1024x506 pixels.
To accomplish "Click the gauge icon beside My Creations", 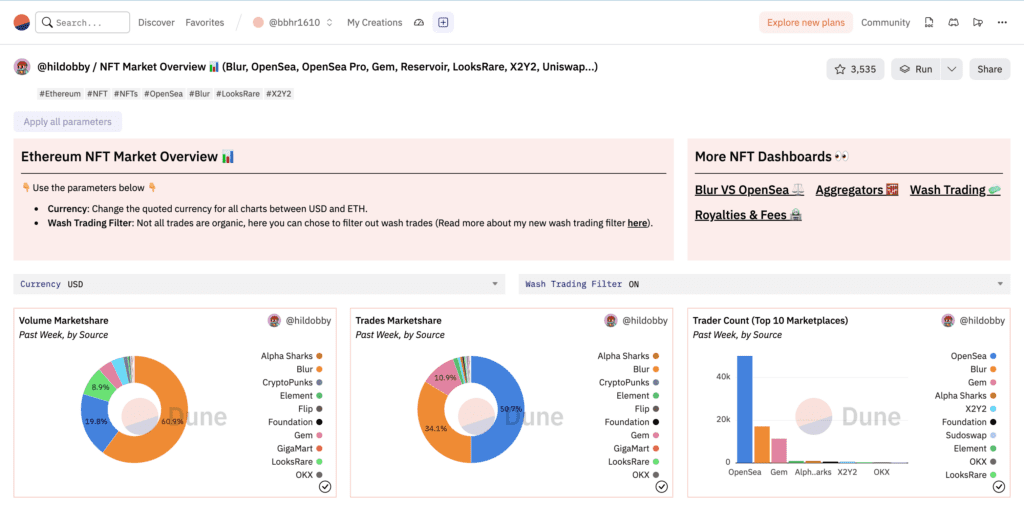I will [419, 22].
